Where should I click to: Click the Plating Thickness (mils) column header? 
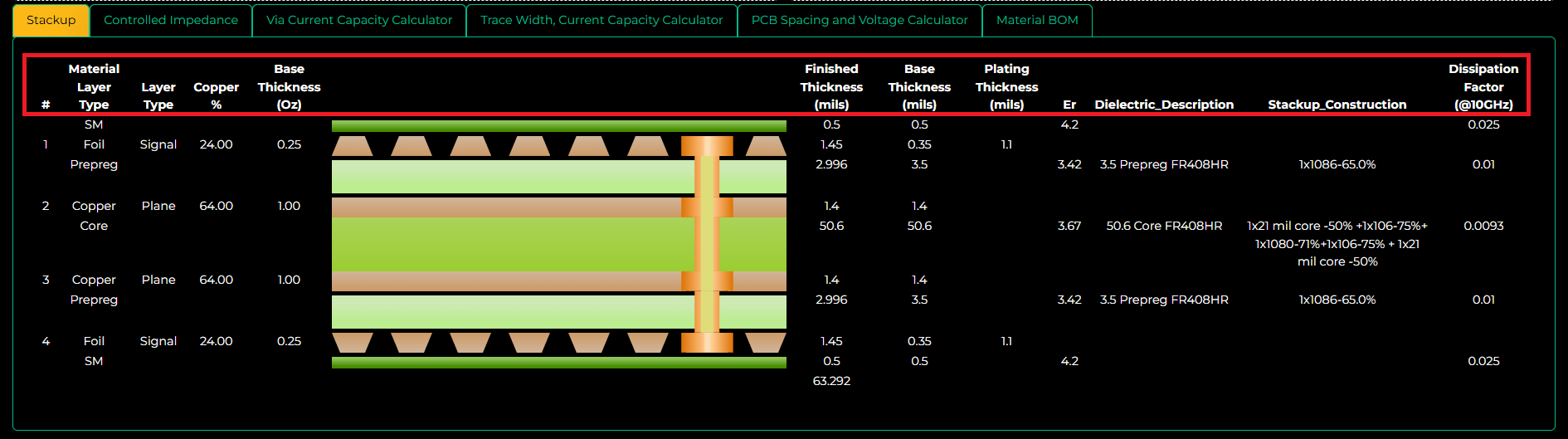point(1006,86)
